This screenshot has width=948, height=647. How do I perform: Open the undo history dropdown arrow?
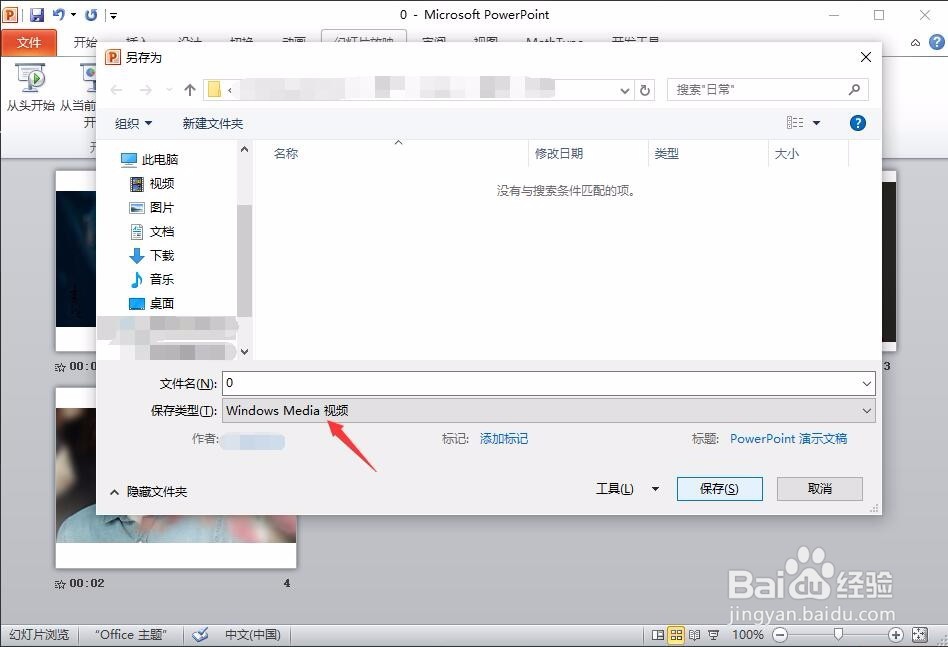(x=74, y=14)
